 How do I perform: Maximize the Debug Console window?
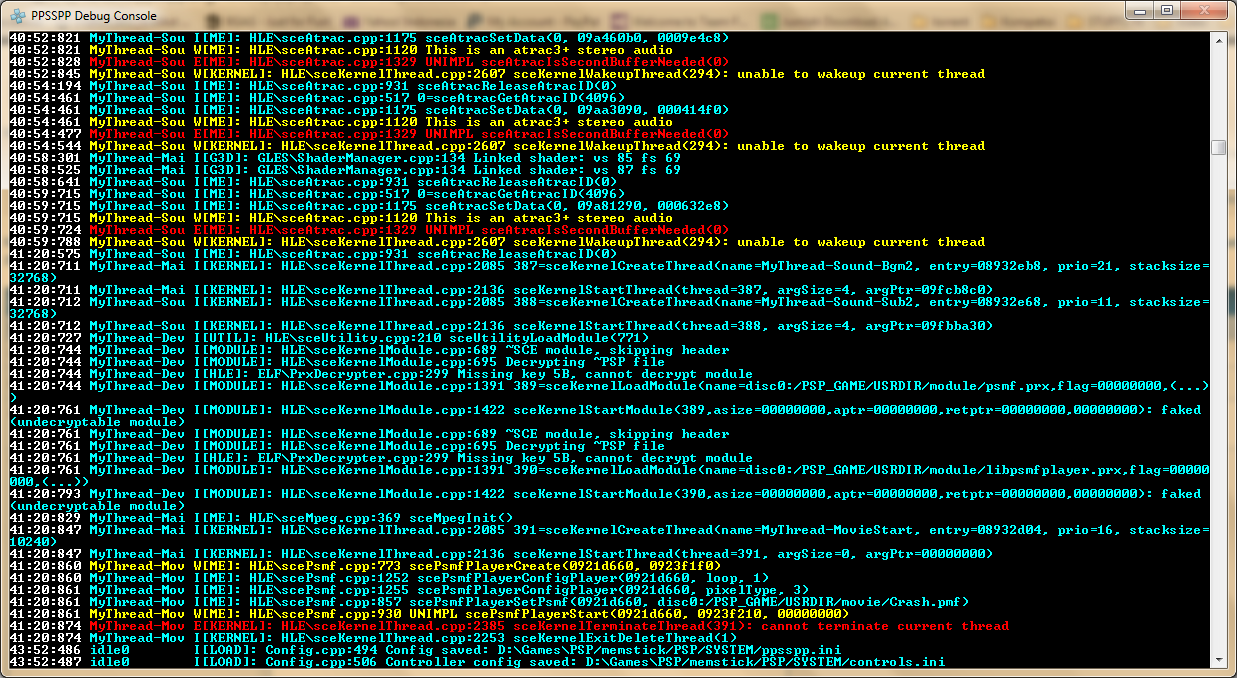coord(1167,11)
